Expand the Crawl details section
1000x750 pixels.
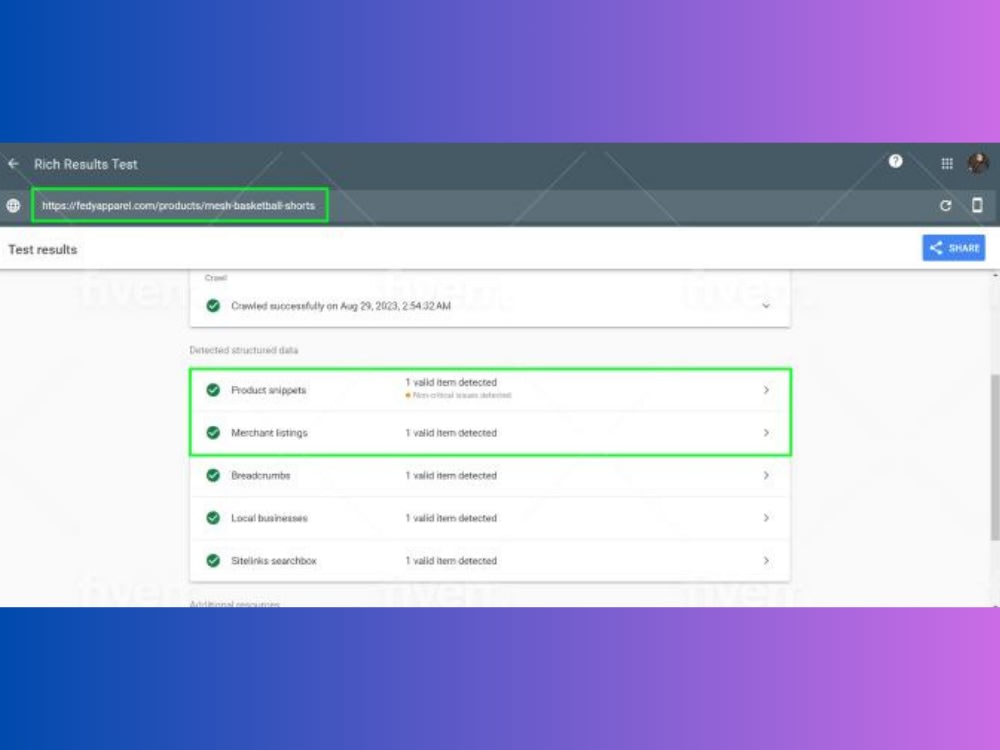(767, 306)
